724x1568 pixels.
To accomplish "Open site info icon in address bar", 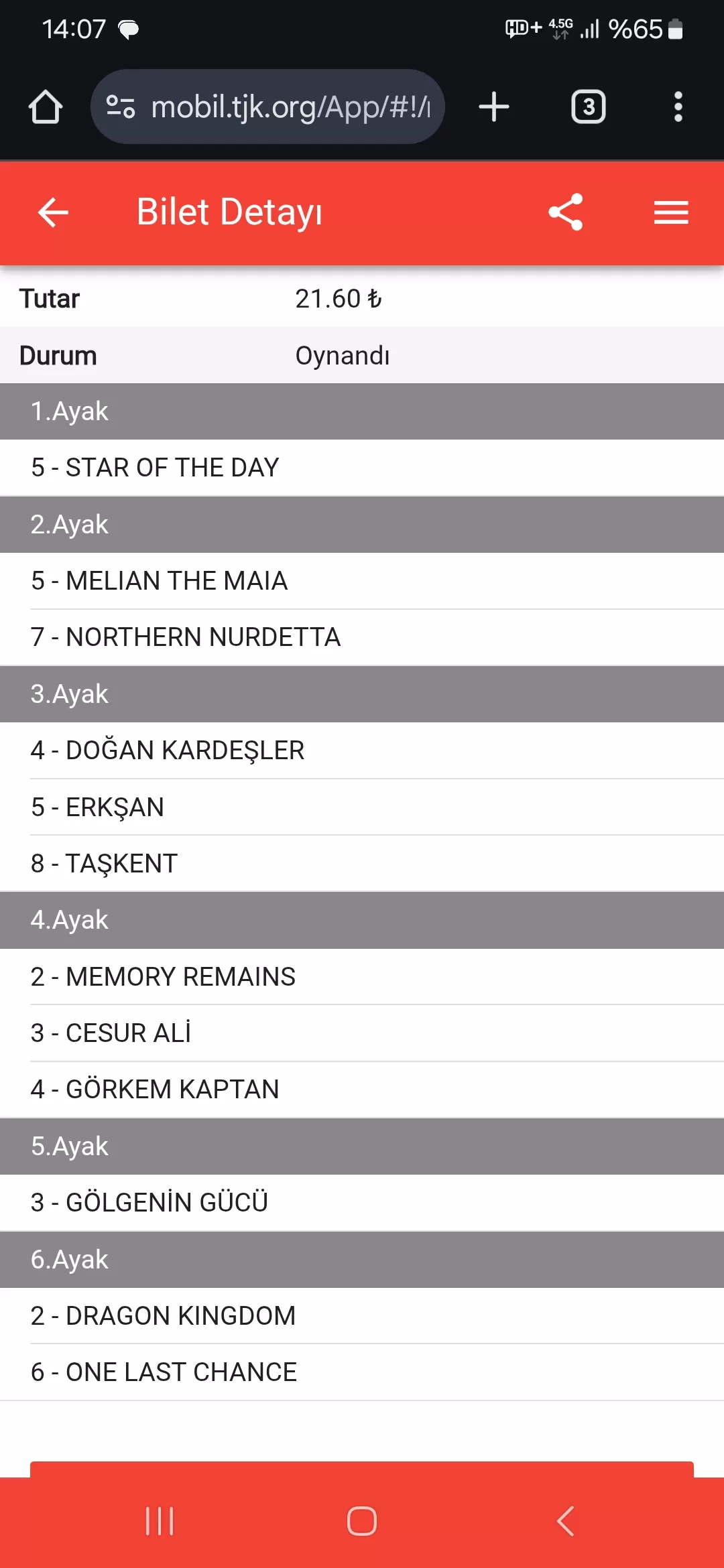I will pos(121,107).
